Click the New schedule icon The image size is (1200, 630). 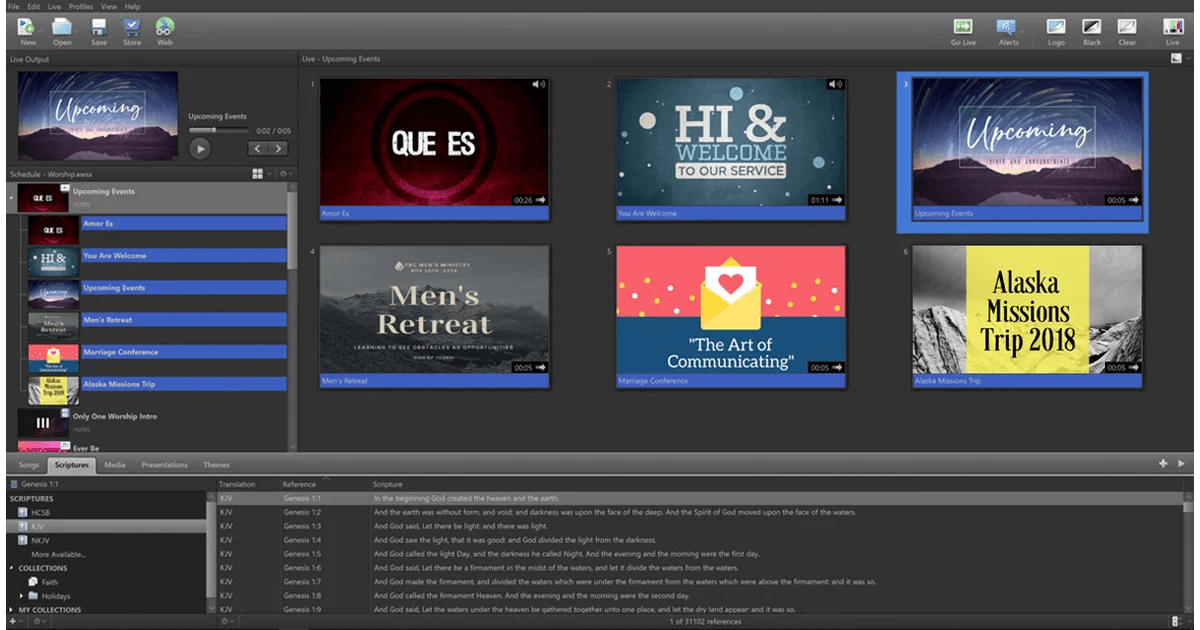pos(28,27)
